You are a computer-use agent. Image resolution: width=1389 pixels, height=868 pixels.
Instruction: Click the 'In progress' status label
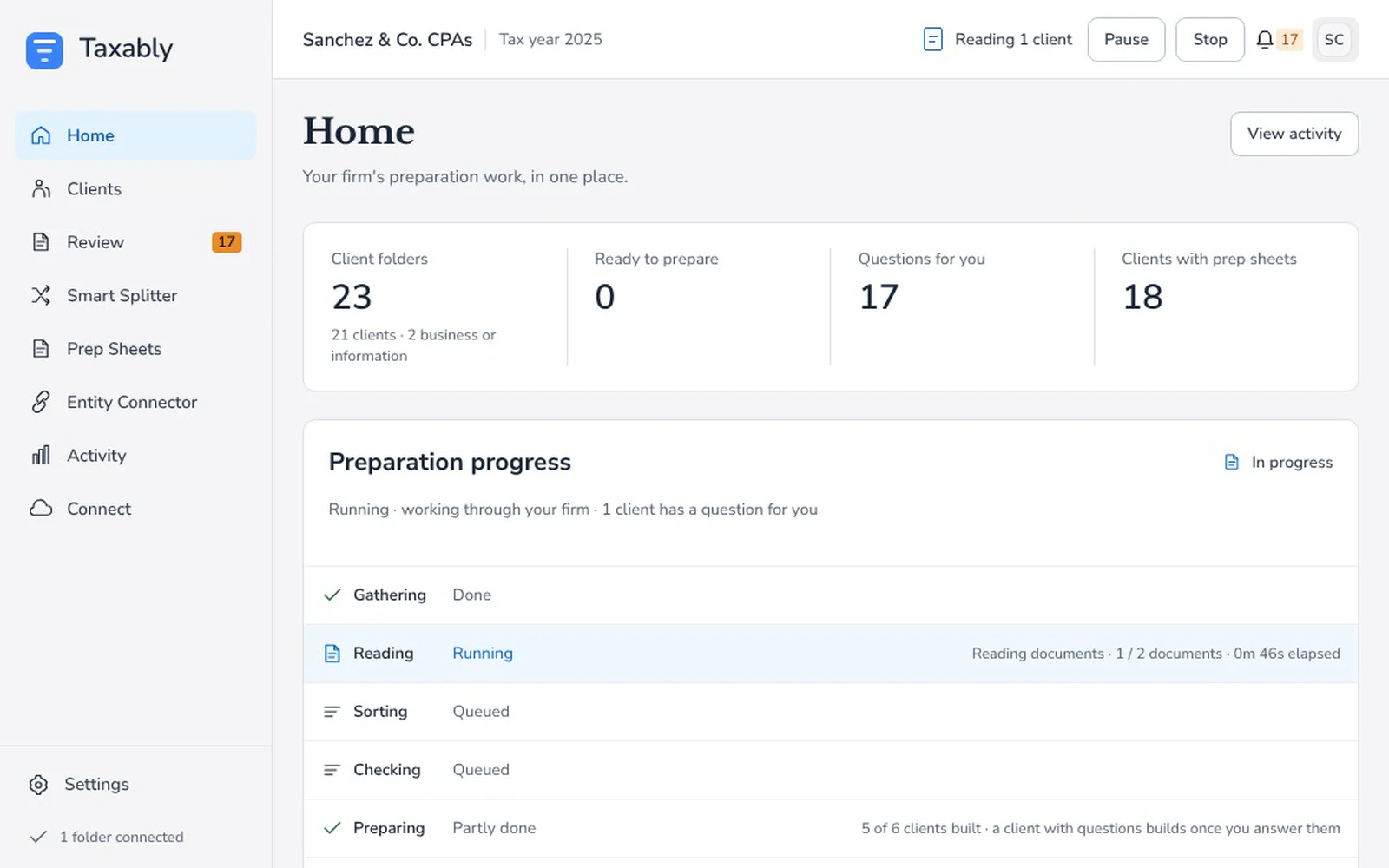coord(1292,463)
